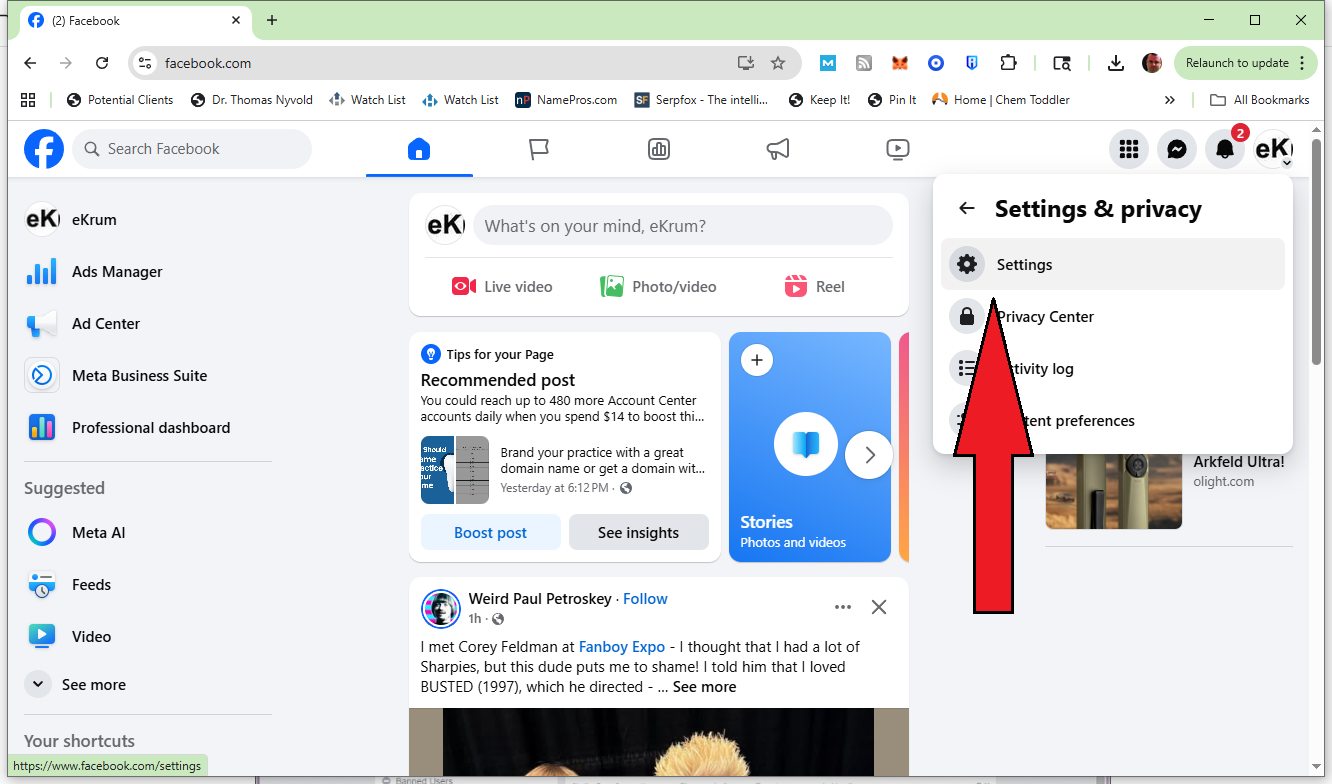The height and width of the screenshot is (784, 1332).
Task: Open the account profile dropdown
Action: (x=1274, y=149)
